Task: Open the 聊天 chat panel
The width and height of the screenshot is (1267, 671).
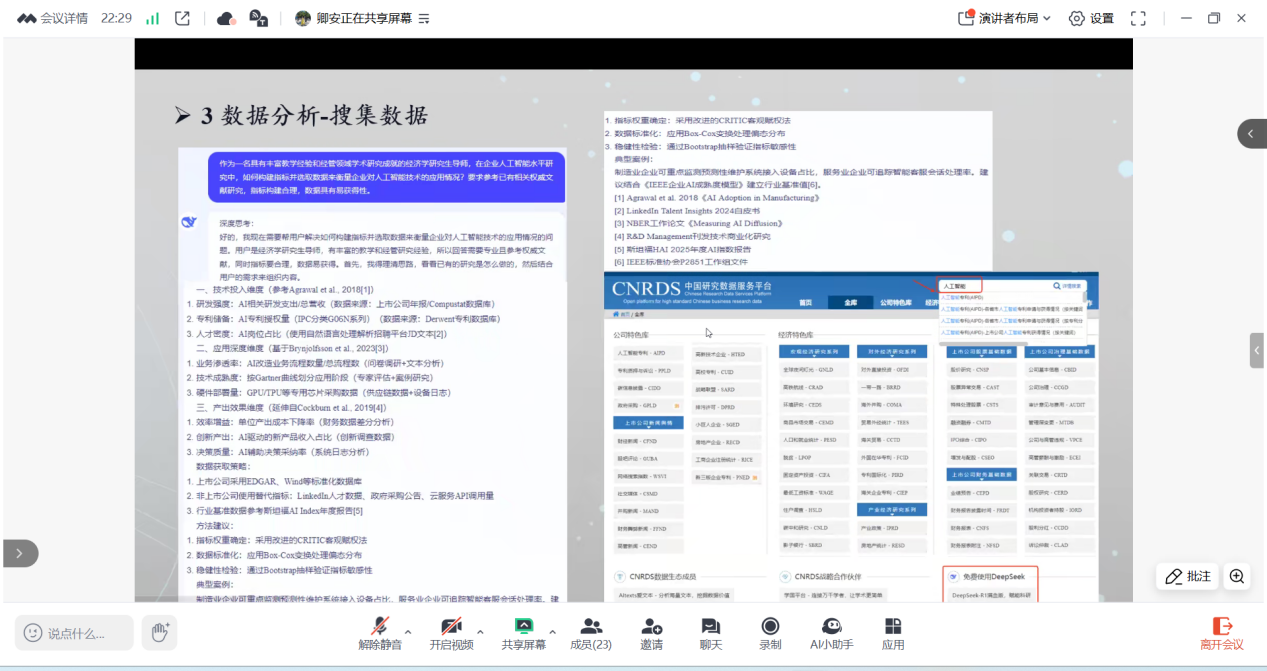Action: click(711, 632)
